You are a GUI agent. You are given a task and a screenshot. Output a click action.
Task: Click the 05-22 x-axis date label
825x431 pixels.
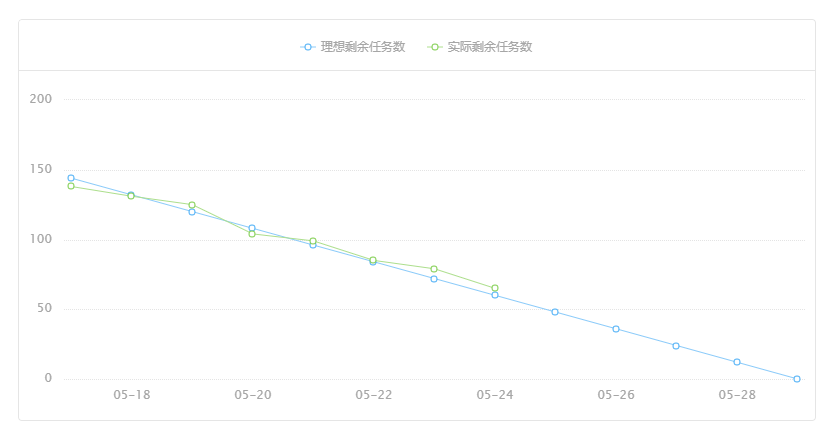pyautogui.click(x=374, y=395)
